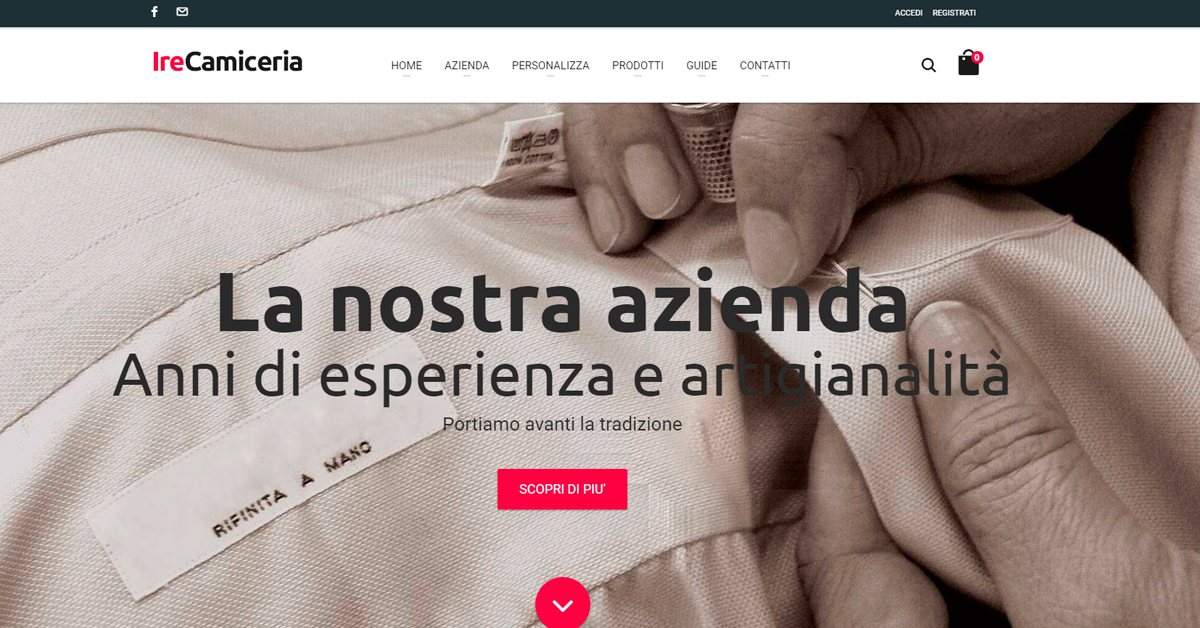The width and height of the screenshot is (1200, 628).
Task: Select the HOME menu item
Action: tap(406, 66)
